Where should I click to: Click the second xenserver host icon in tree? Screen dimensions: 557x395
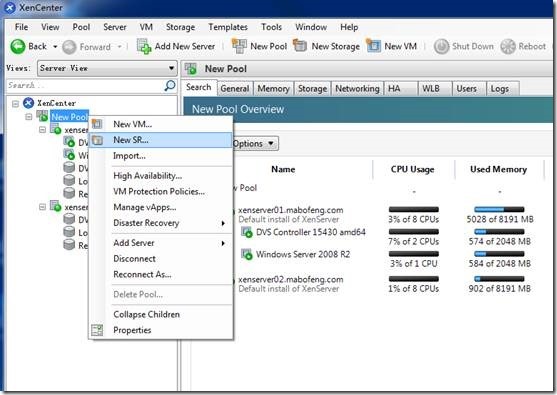click(55, 206)
